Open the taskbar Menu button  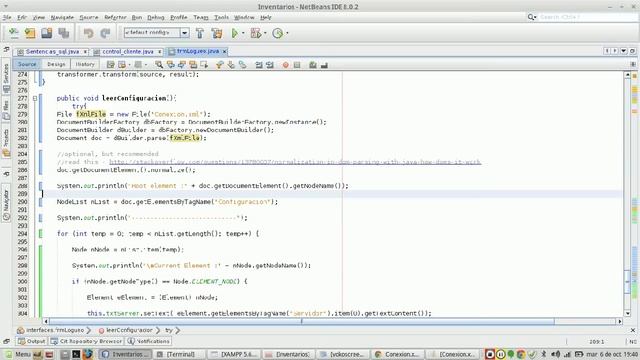(17, 354)
